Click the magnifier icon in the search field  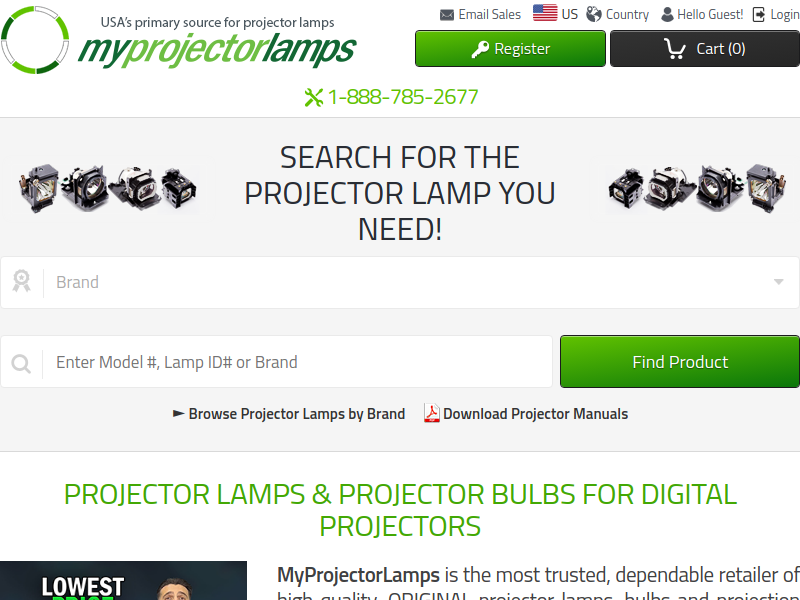[21, 363]
